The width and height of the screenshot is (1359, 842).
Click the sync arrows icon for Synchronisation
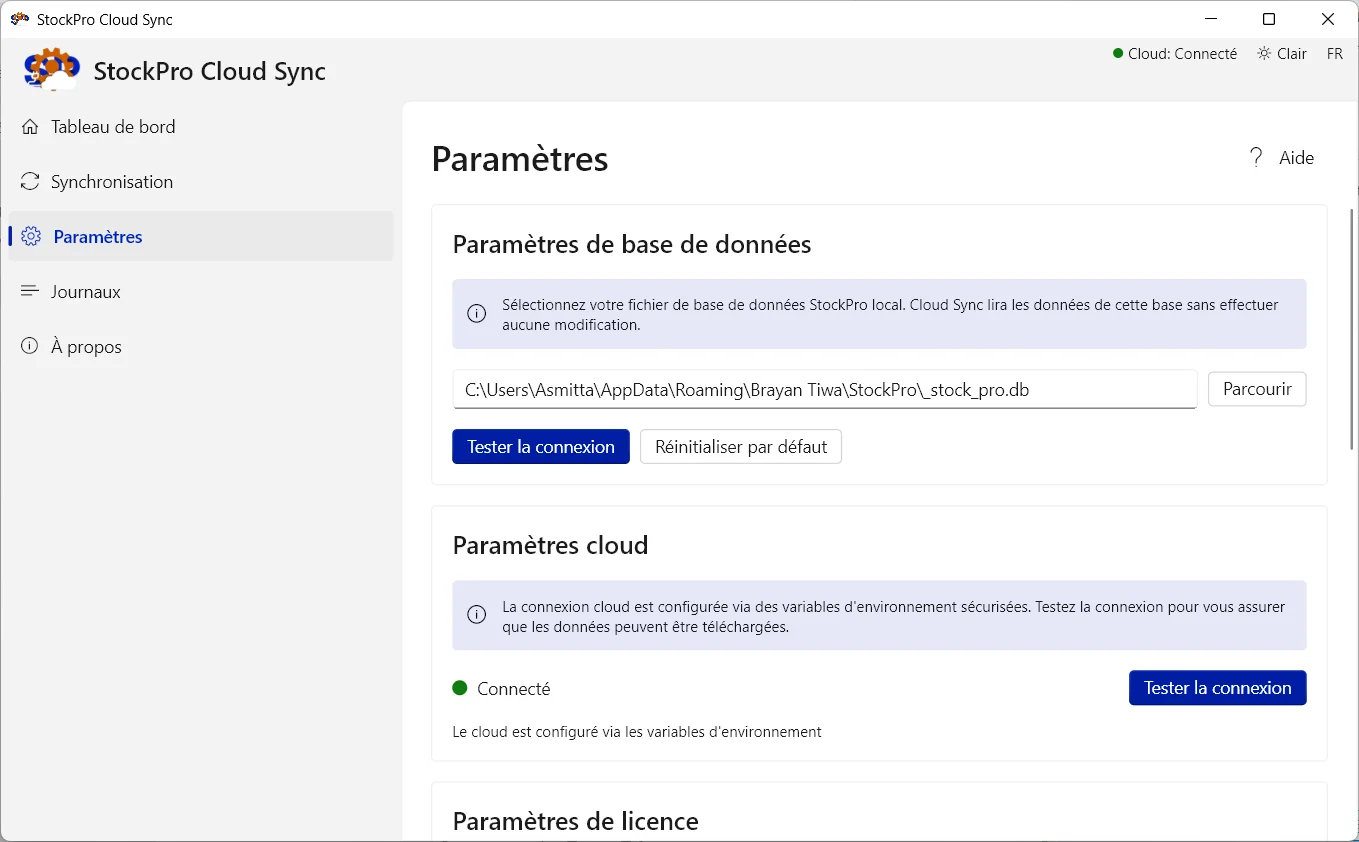[30, 181]
